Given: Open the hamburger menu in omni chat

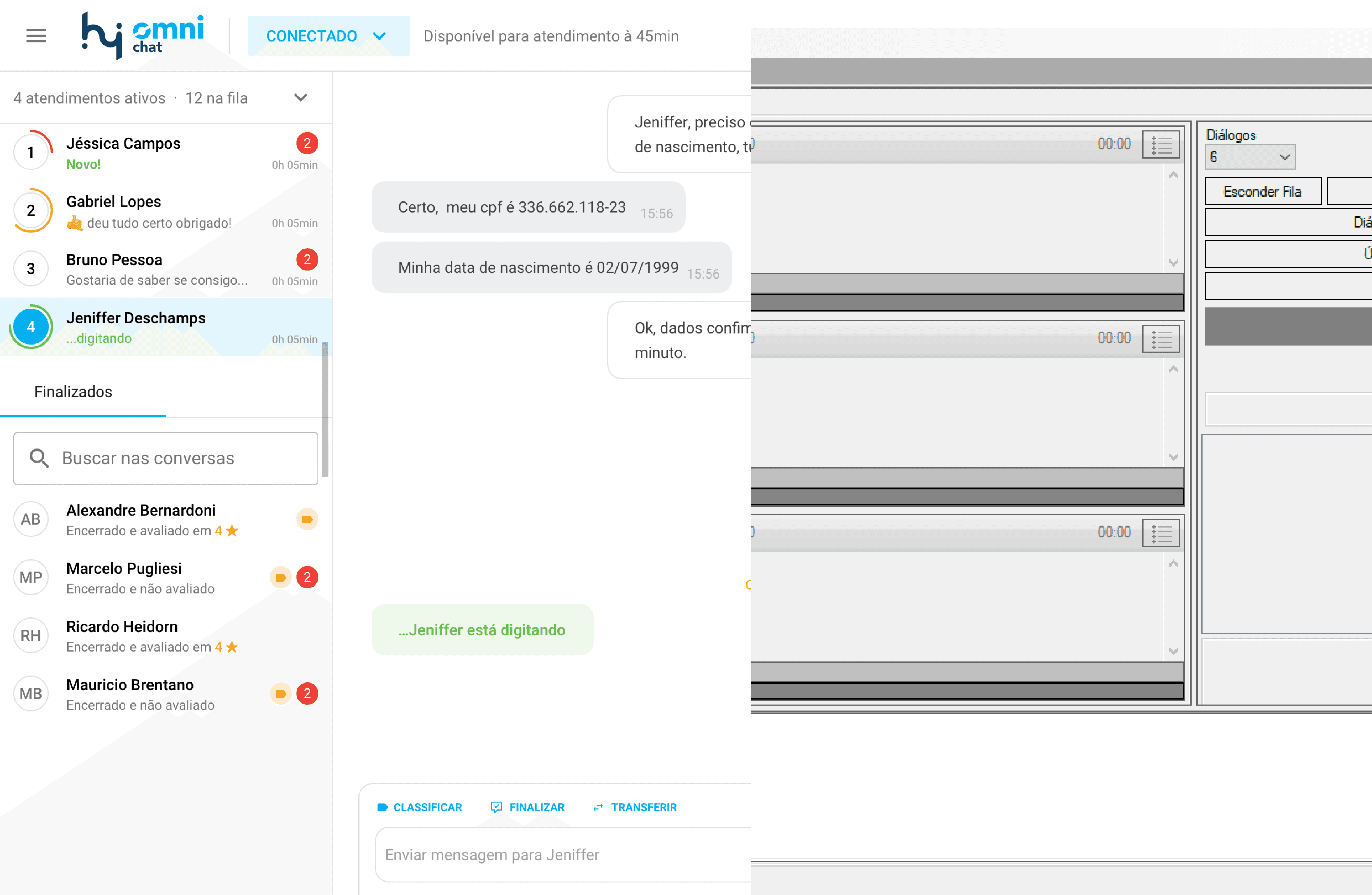Looking at the screenshot, I should [x=36, y=36].
